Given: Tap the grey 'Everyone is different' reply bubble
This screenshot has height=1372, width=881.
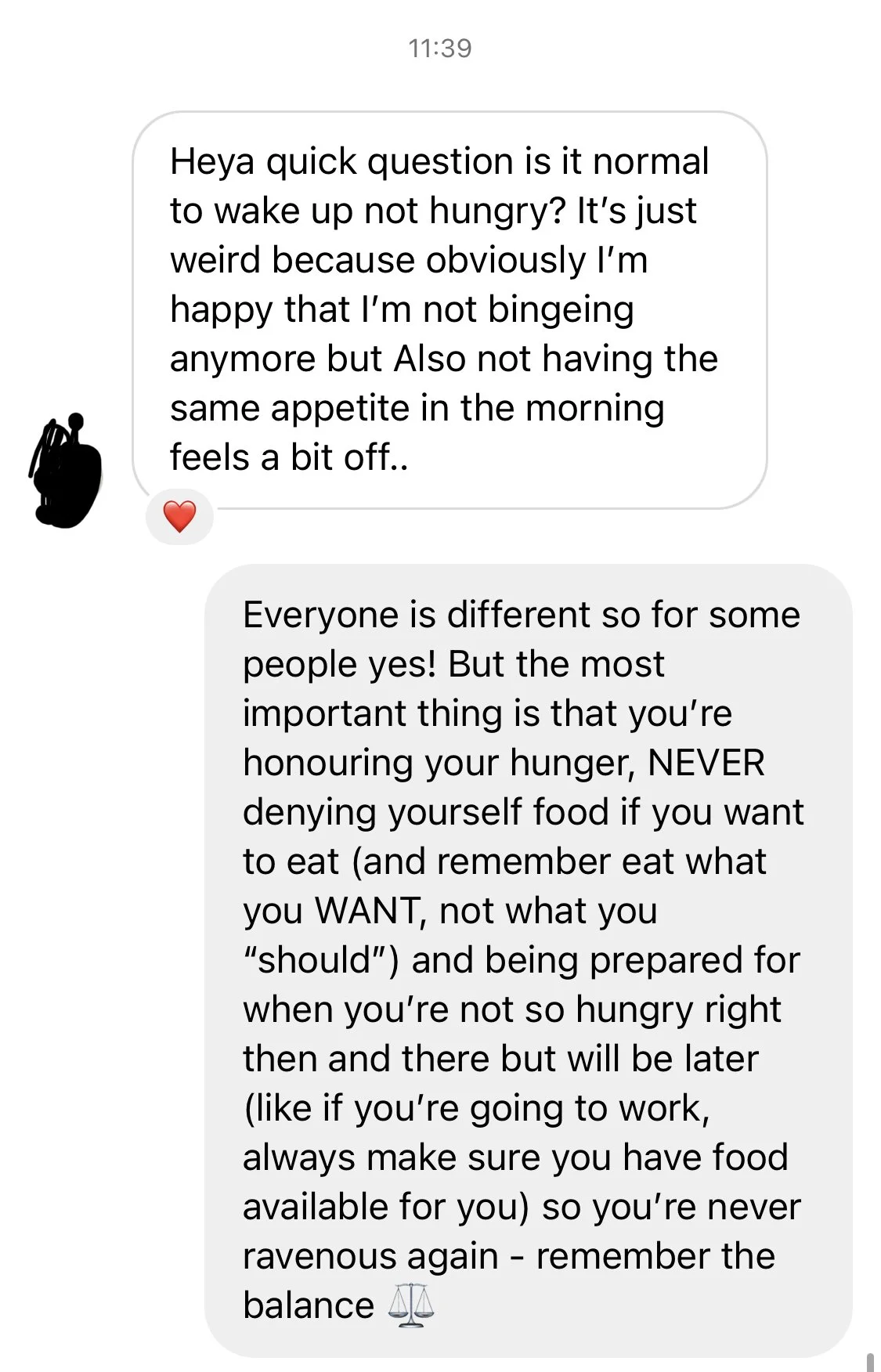Looking at the screenshot, I should coord(528,960).
